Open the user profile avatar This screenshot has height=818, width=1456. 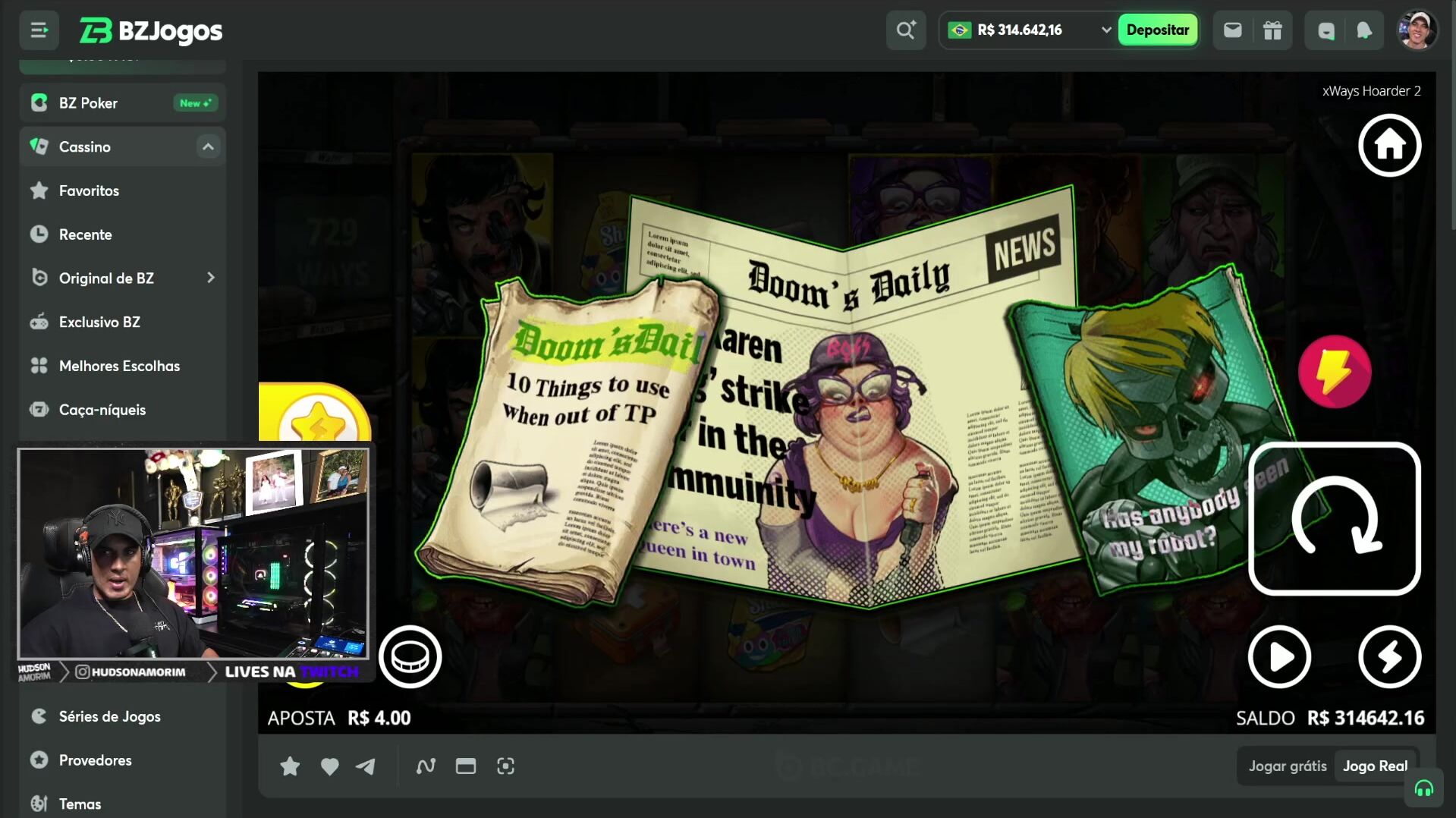click(1417, 30)
